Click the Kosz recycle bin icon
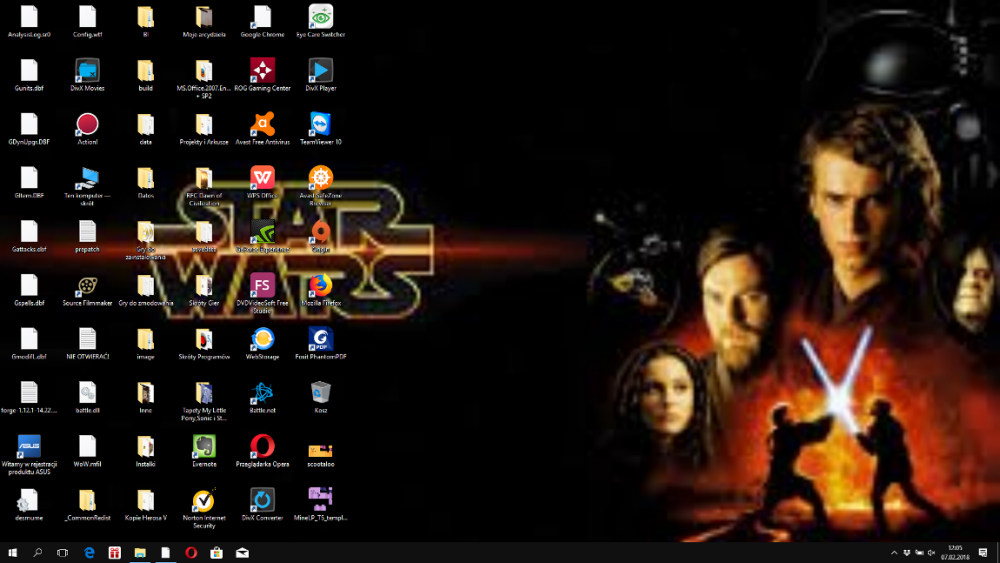Viewport: 1000px width, 563px height. (x=320, y=393)
